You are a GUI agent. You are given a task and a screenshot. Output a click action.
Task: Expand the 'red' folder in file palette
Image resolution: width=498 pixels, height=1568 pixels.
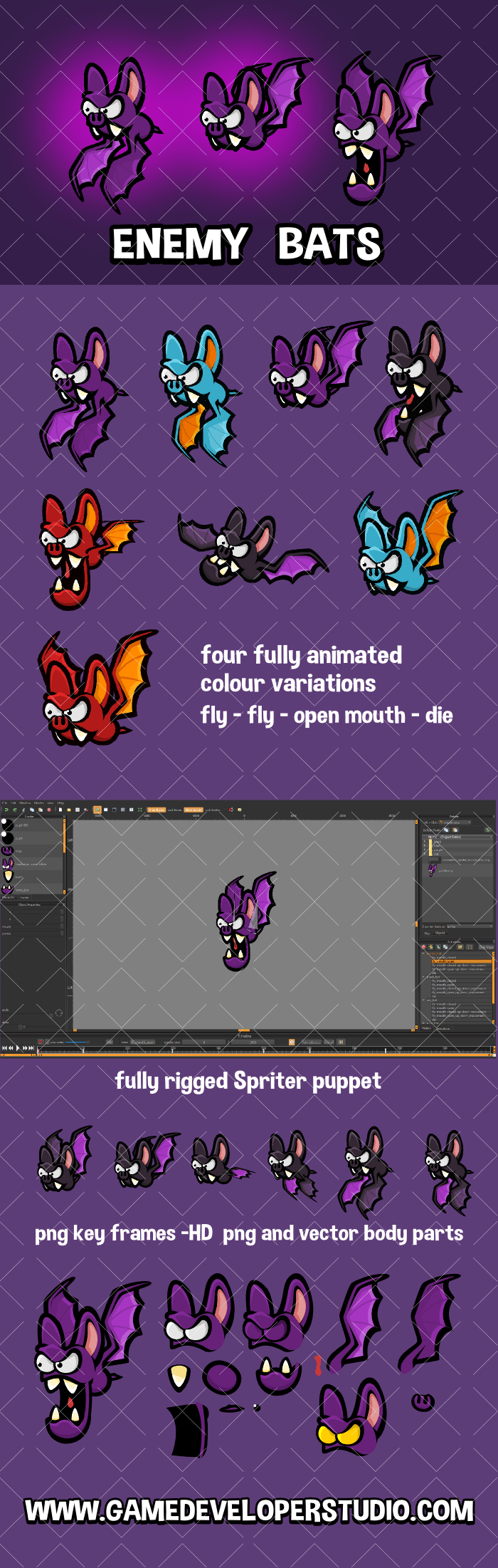pyautogui.click(x=425, y=854)
